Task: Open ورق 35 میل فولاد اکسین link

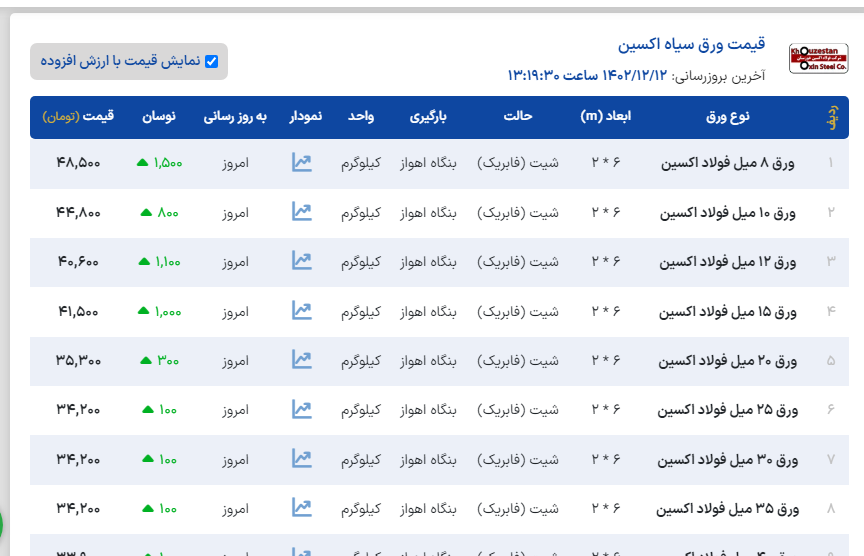Action: pyautogui.click(x=728, y=509)
